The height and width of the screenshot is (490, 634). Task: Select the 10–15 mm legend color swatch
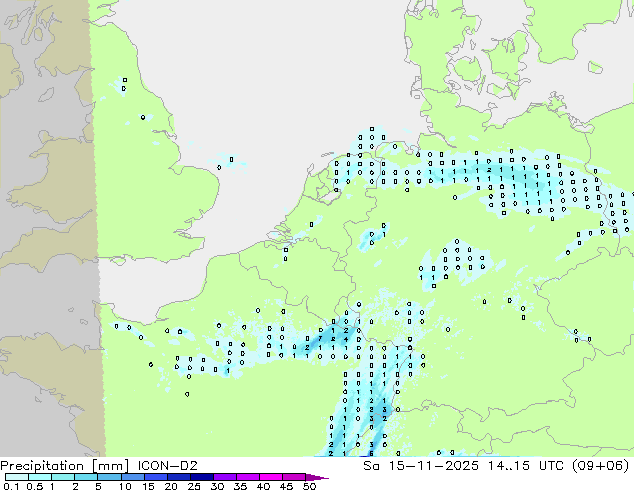tap(132, 477)
